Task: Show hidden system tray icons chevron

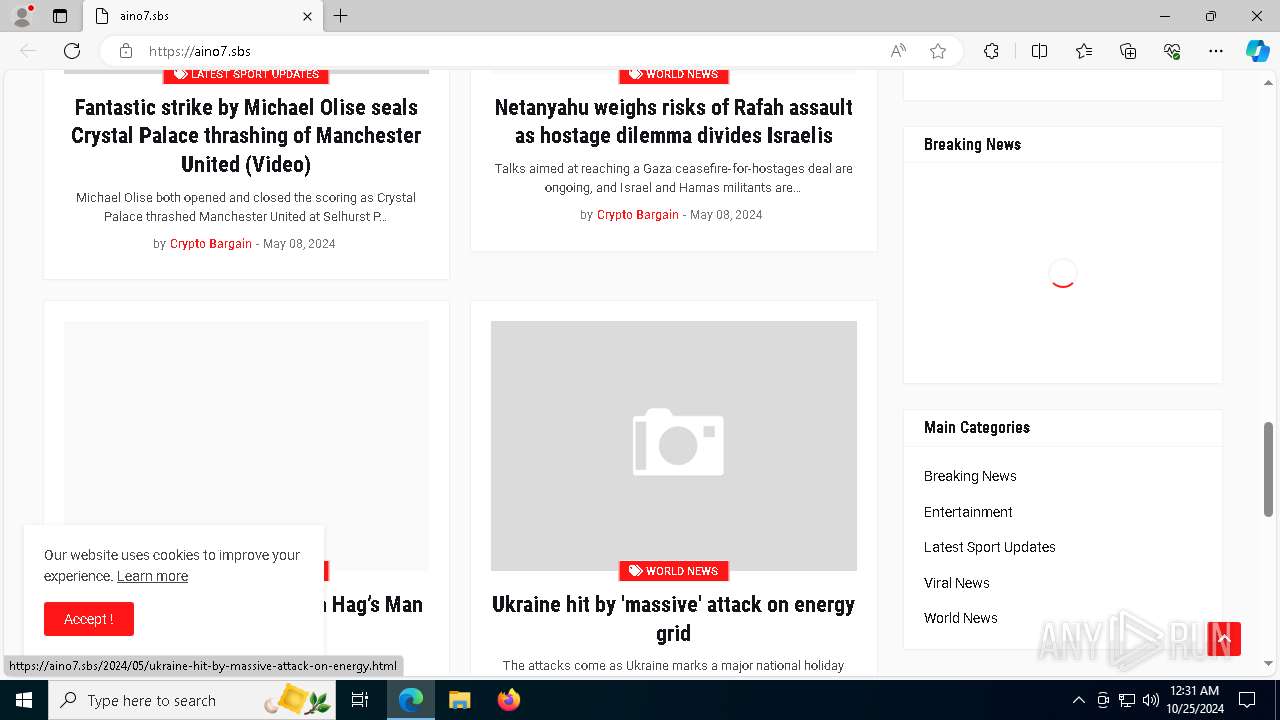Action: (x=1078, y=700)
